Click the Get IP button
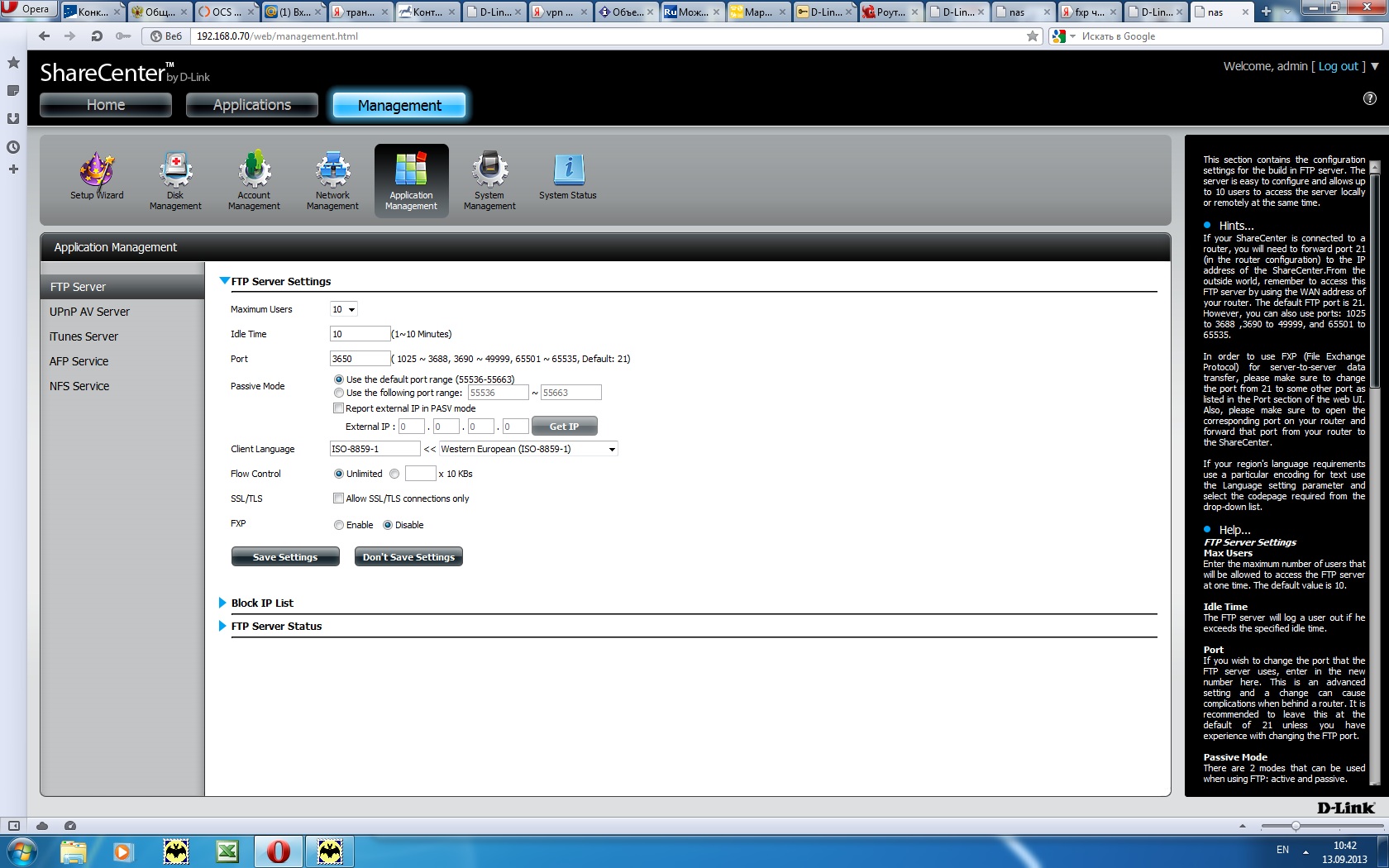 [564, 427]
